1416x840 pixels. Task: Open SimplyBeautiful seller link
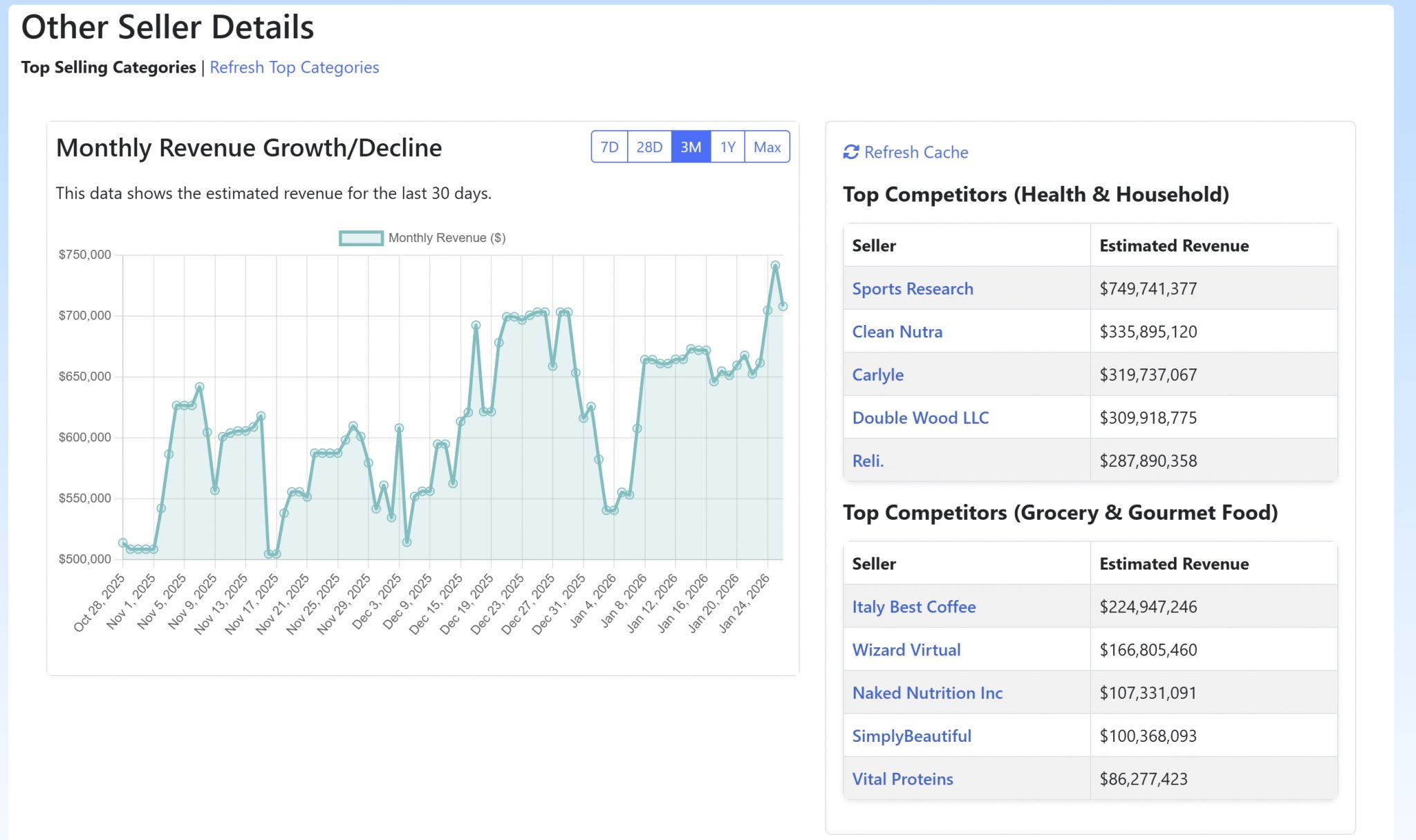pyautogui.click(x=912, y=736)
